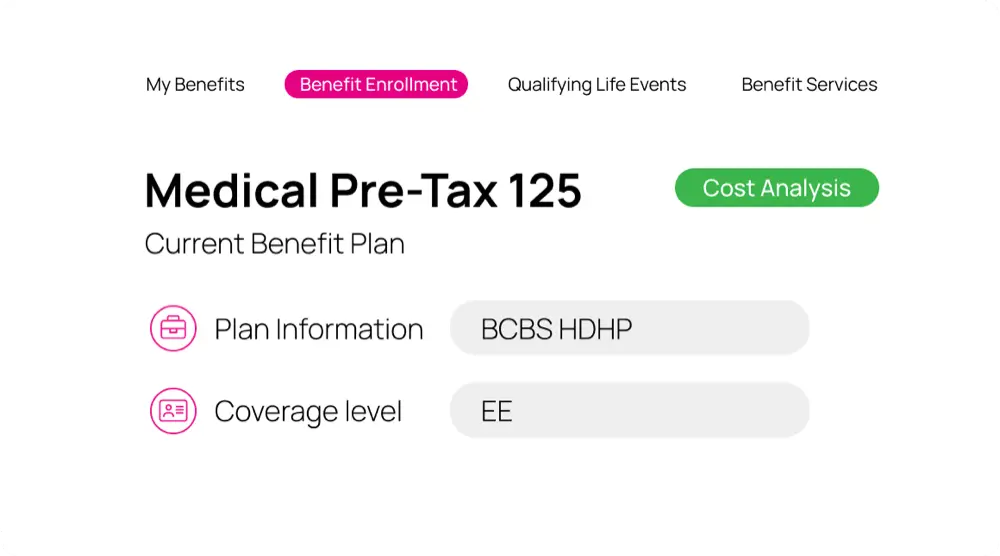Click the briefcase Plan Information icon

coord(173,329)
